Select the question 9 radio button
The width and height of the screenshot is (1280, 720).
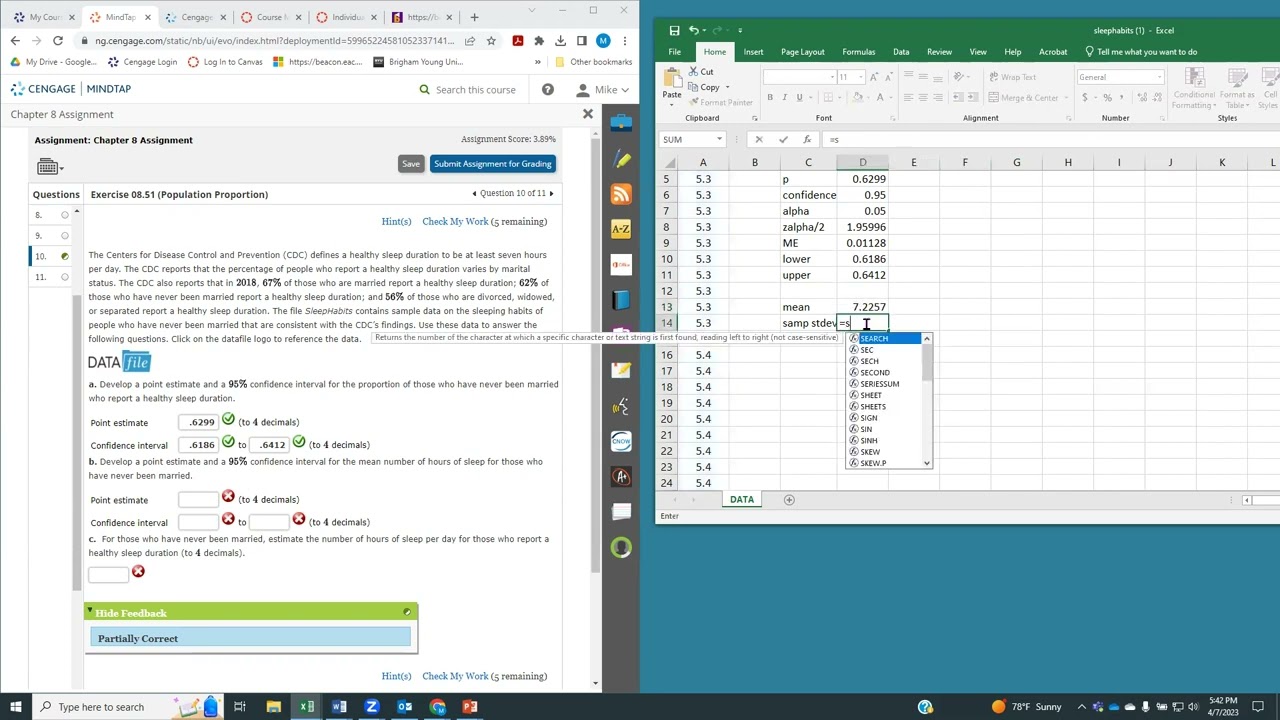[x=65, y=236]
